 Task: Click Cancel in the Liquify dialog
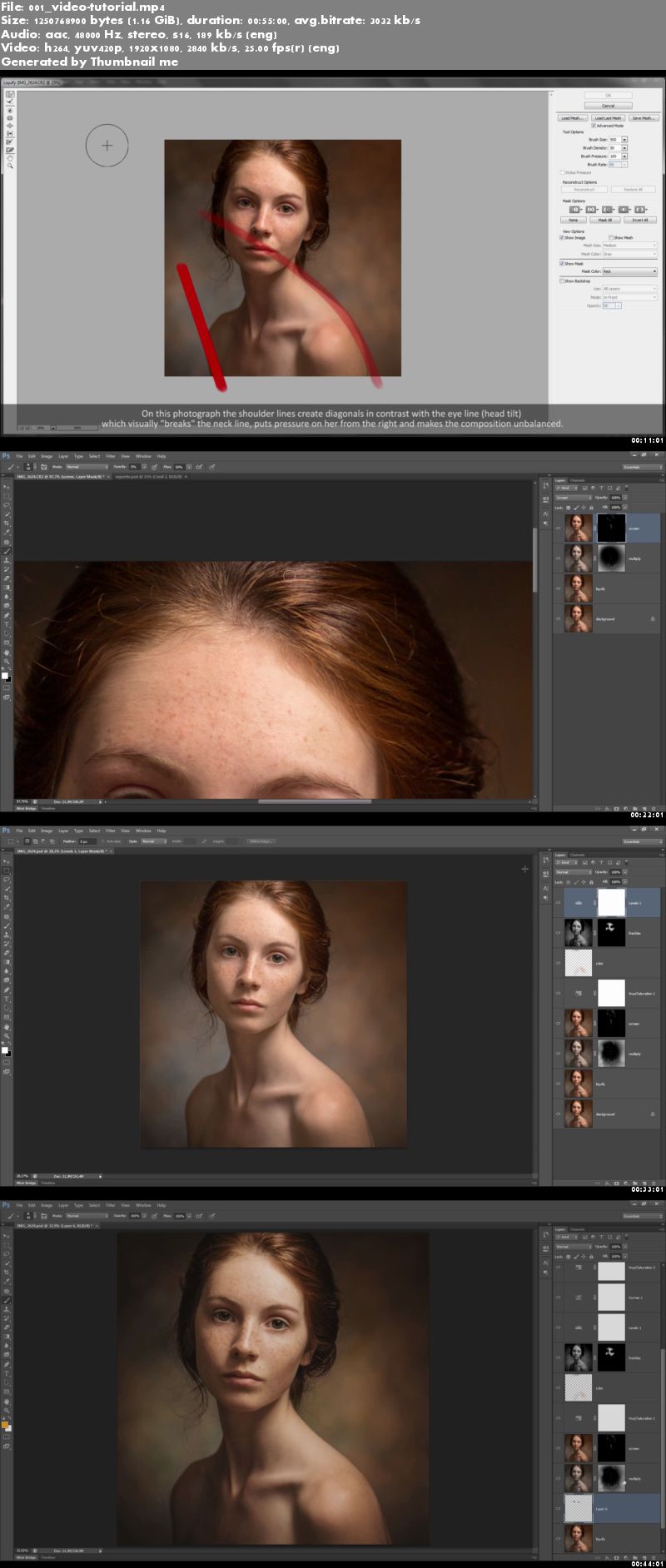click(x=609, y=106)
